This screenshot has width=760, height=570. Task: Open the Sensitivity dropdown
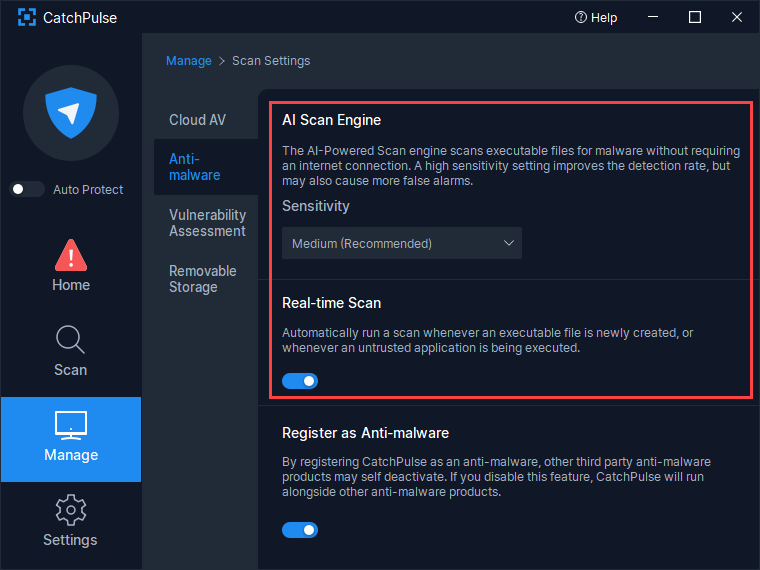402,243
